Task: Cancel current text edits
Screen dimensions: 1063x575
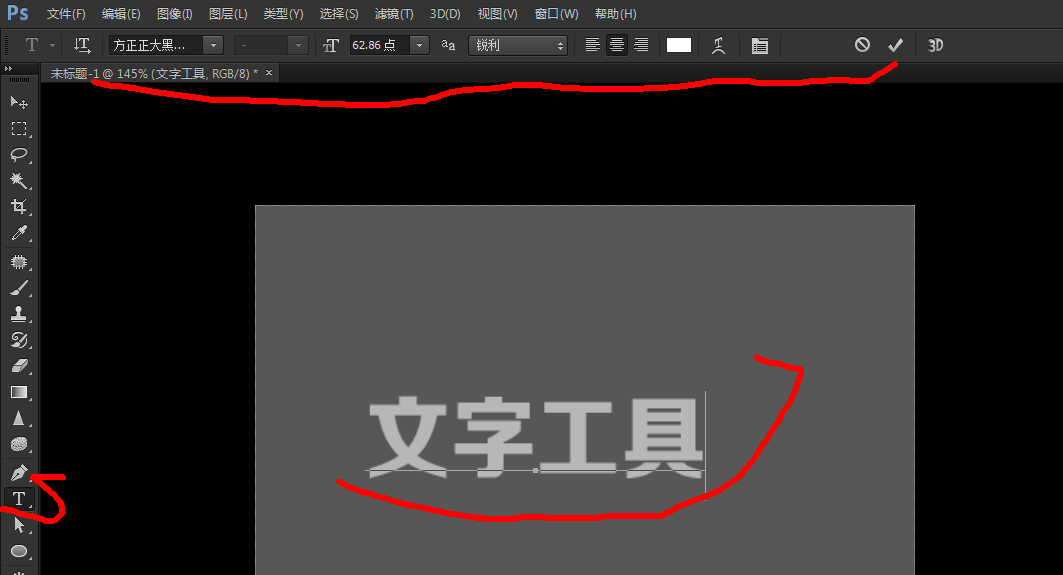Action: 862,45
